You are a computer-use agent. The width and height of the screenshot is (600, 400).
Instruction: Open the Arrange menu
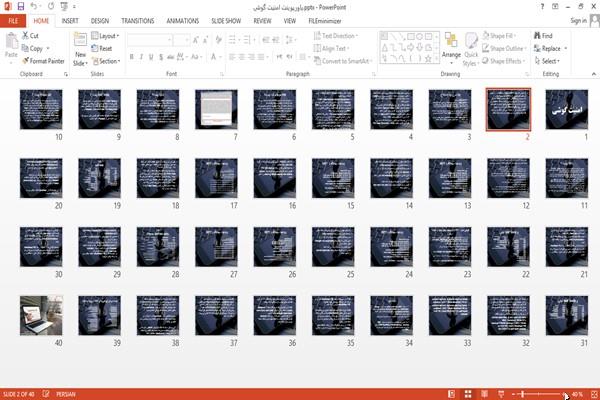[451, 49]
